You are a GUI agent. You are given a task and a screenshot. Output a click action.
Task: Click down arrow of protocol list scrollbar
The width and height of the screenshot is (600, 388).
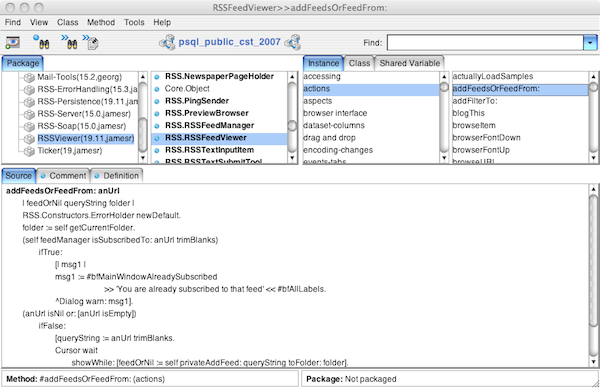click(444, 158)
